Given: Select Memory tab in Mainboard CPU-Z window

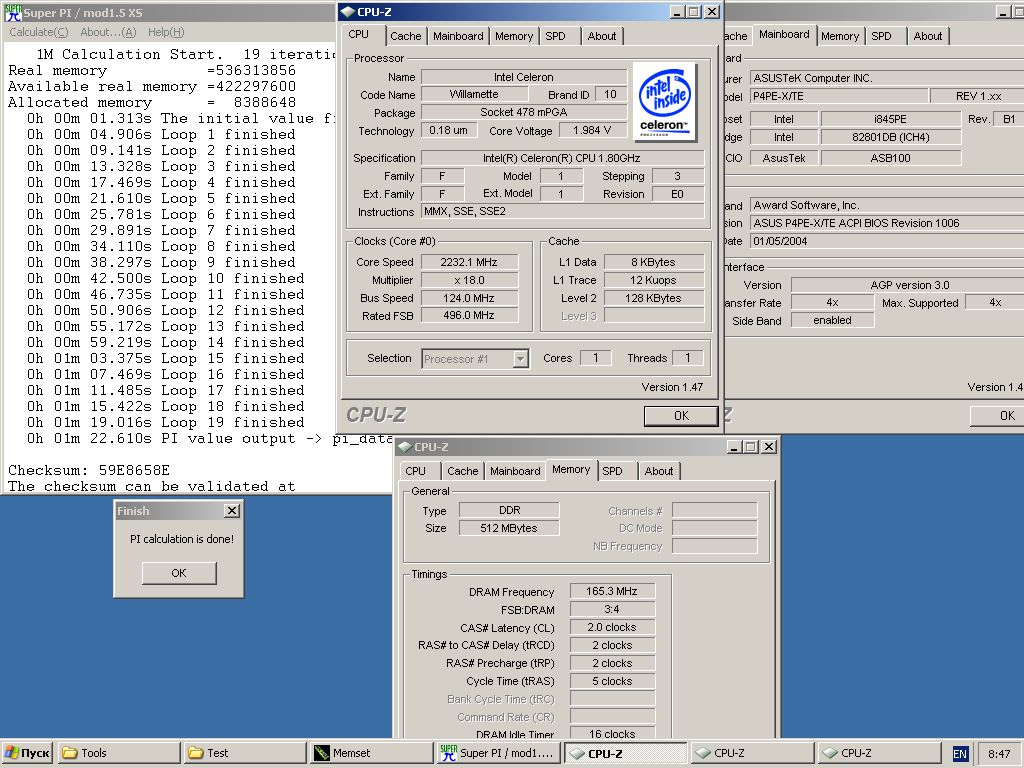Looking at the screenshot, I should coord(840,36).
